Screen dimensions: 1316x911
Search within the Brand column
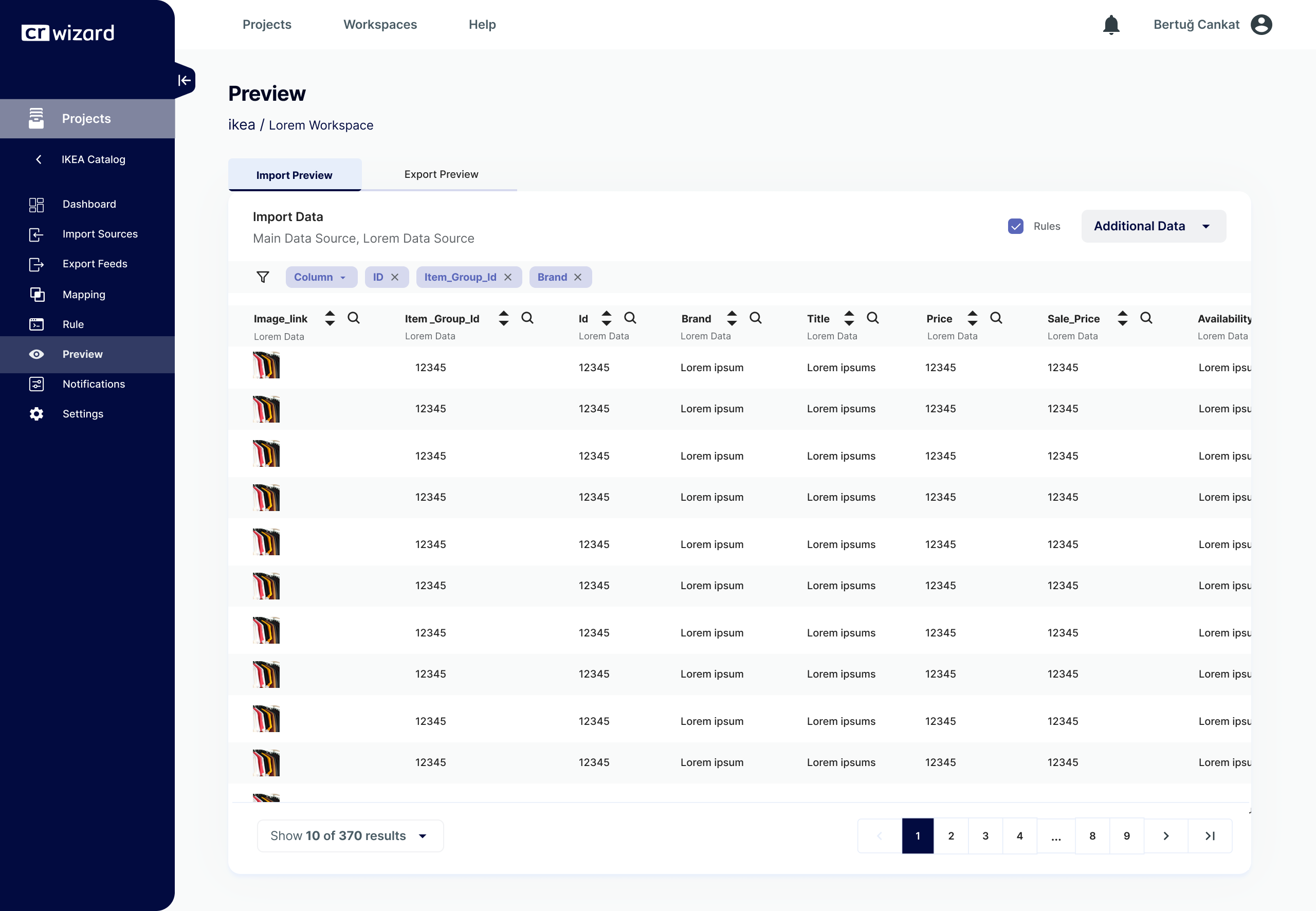coord(756,318)
